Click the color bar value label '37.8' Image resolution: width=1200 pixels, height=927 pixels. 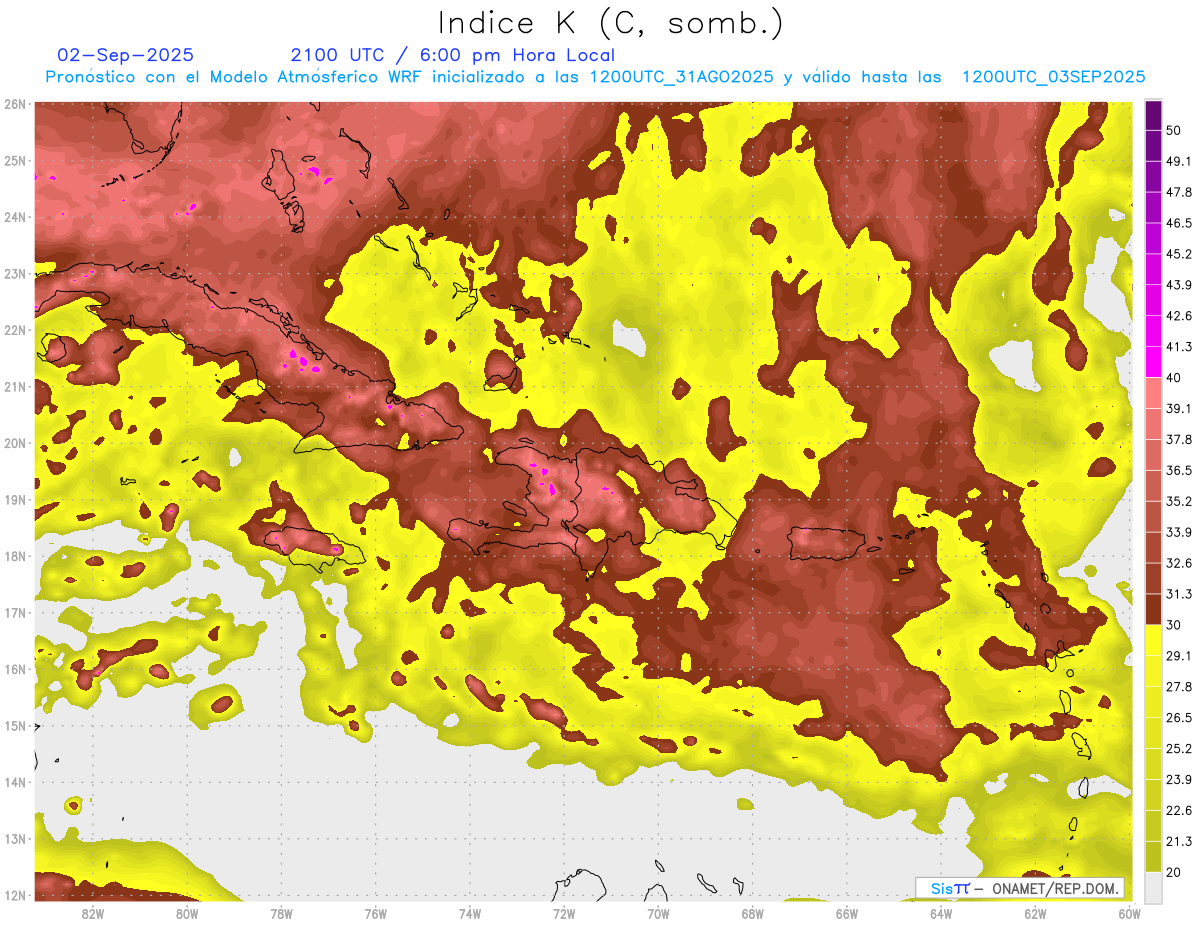[1179, 439]
